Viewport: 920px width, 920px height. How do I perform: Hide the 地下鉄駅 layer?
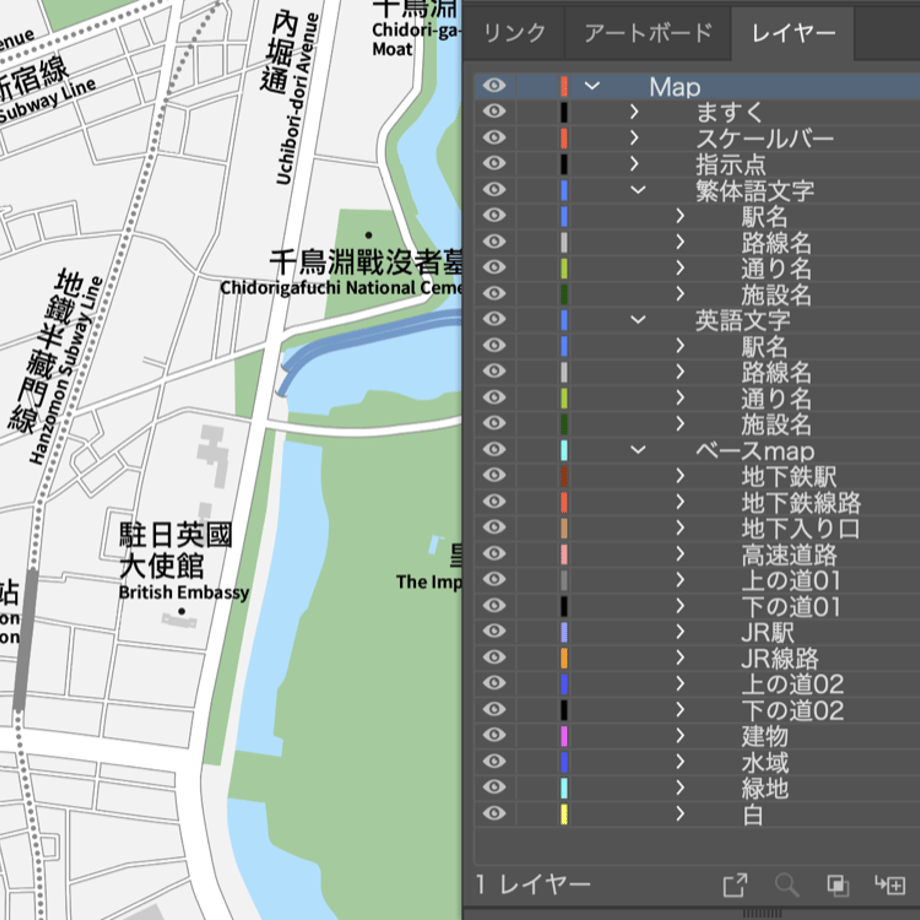494,475
